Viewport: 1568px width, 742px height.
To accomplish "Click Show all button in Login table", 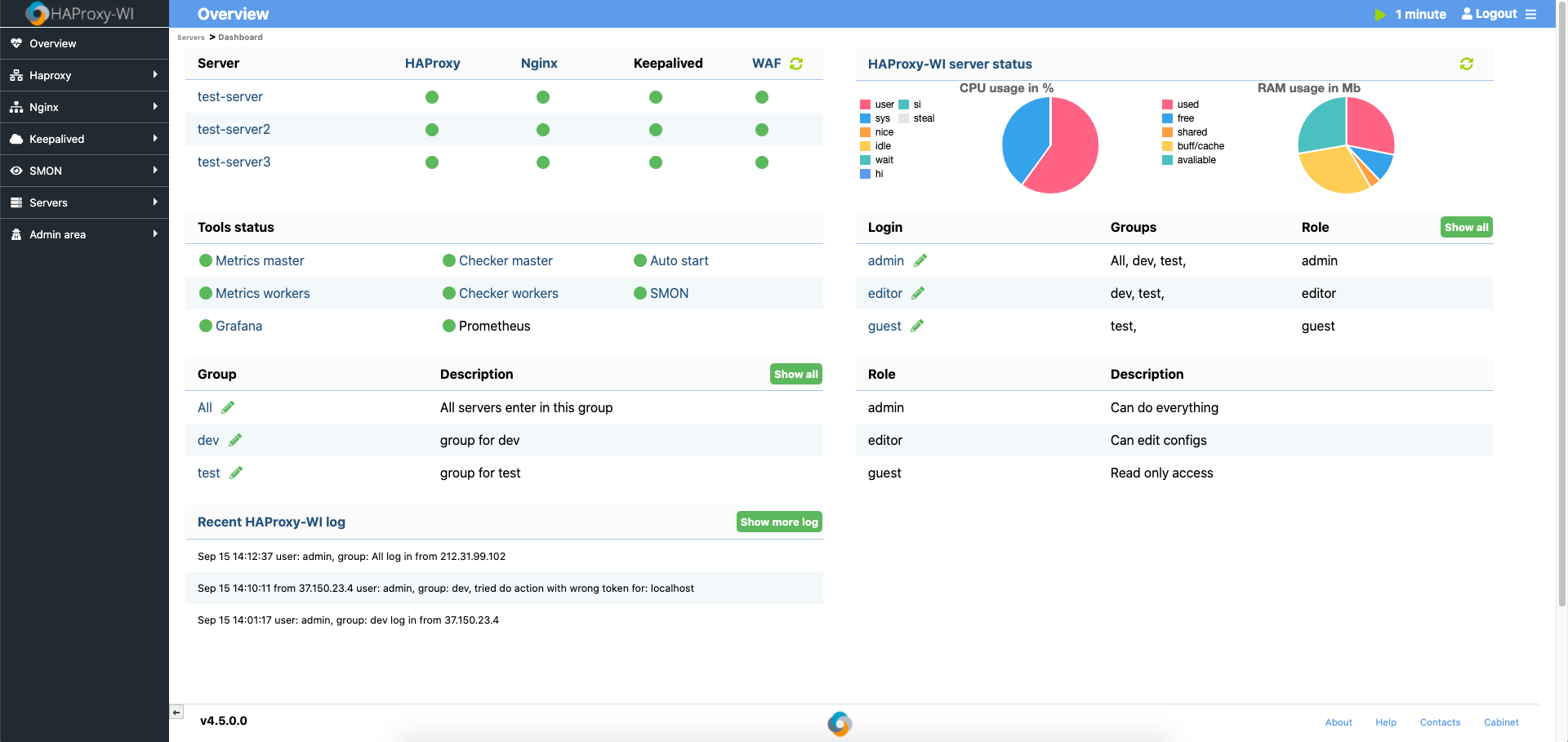I will [x=1466, y=227].
